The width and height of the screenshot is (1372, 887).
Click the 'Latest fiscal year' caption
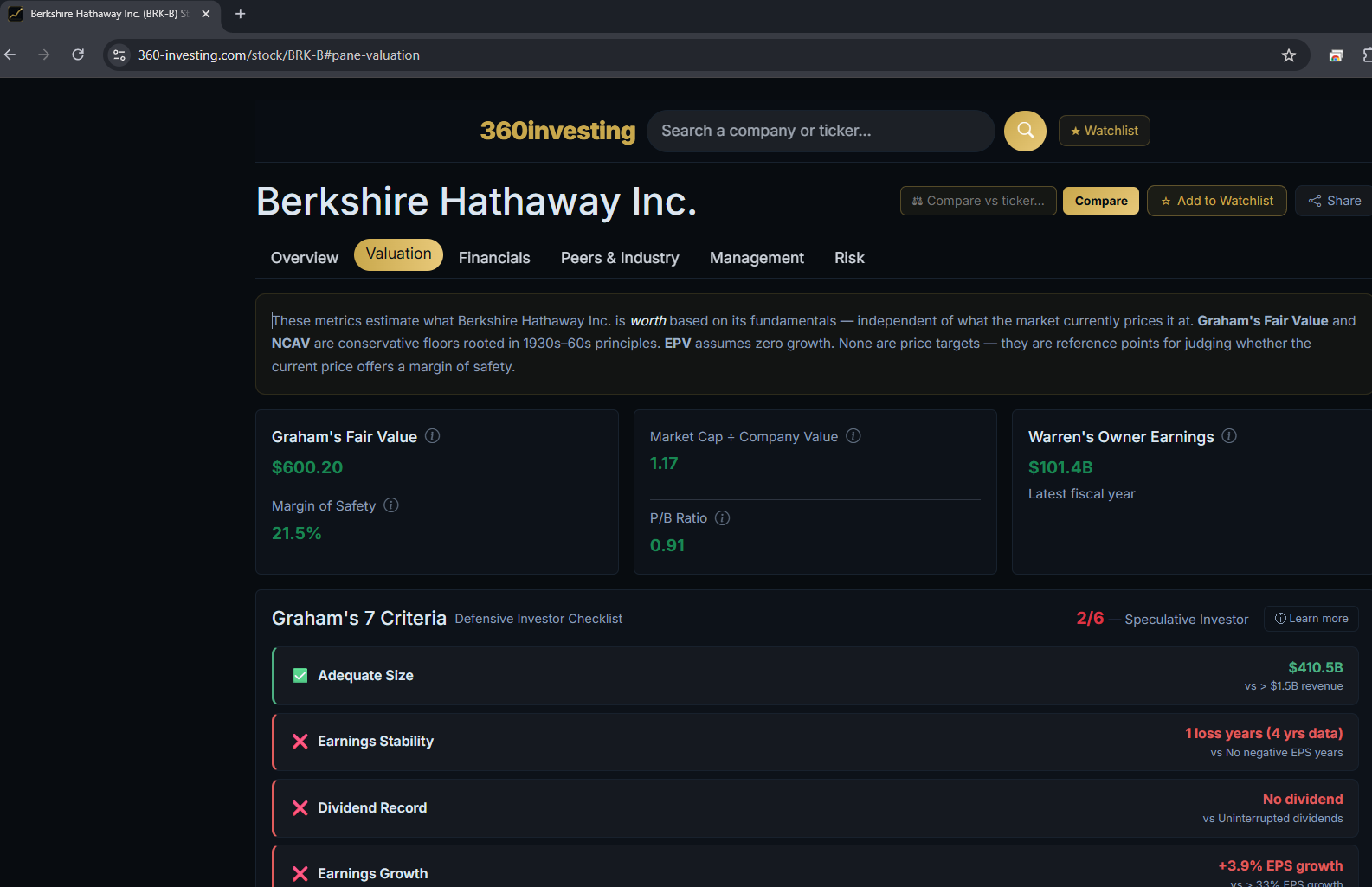click(1082, 494)
